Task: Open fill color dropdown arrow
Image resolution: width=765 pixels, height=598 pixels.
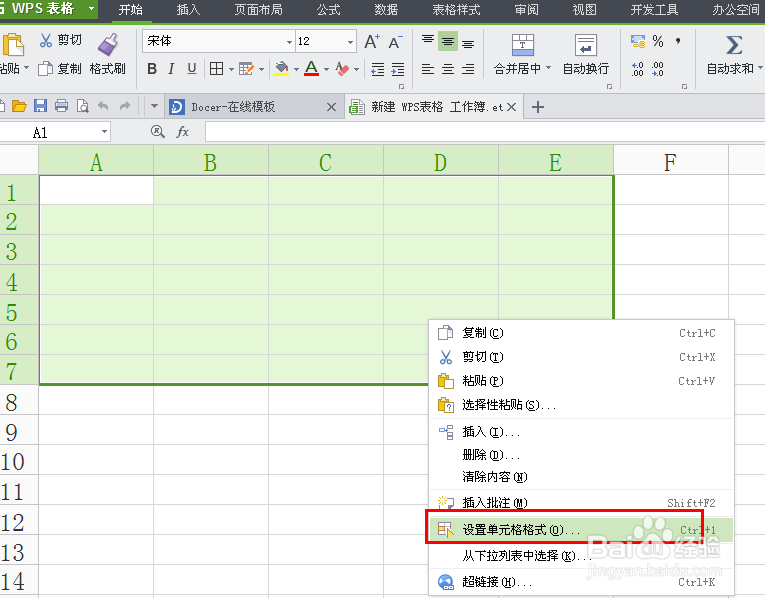Action: pyautogui.click(x=296, y=69)
